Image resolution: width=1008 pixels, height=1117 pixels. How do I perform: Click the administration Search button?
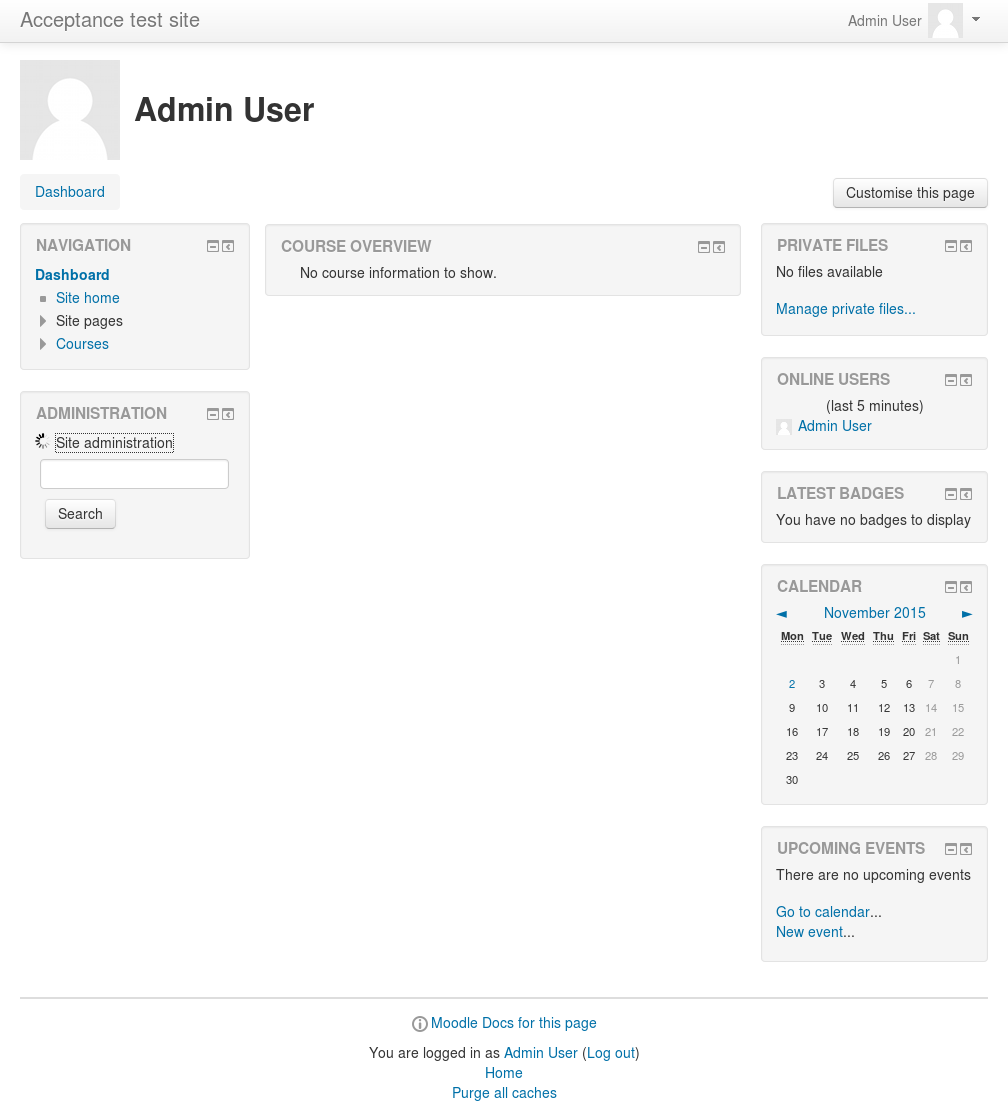80,514
